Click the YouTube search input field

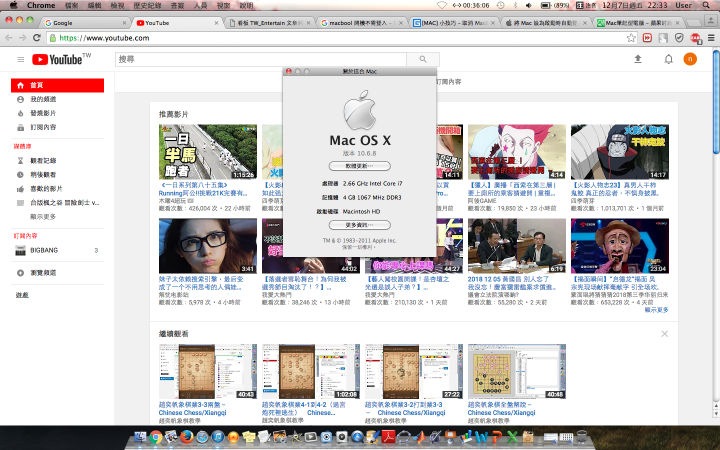coord(261,59)
